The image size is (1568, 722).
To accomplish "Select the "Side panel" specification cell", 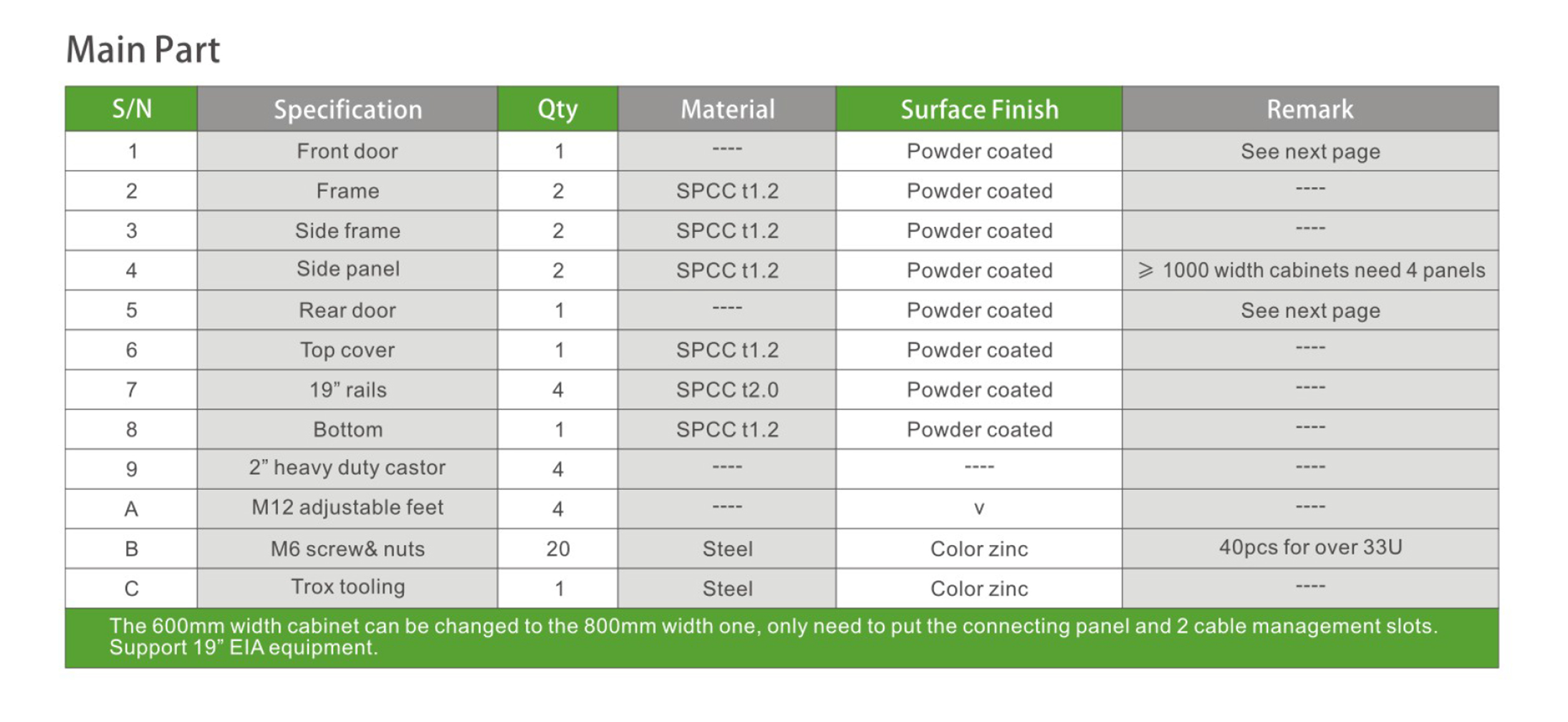I will (347, 269).
